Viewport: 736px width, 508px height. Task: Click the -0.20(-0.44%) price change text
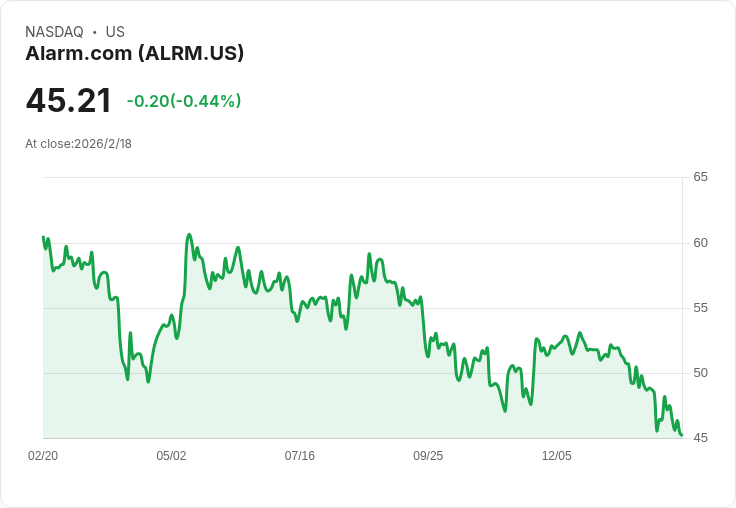coord(184,101)
